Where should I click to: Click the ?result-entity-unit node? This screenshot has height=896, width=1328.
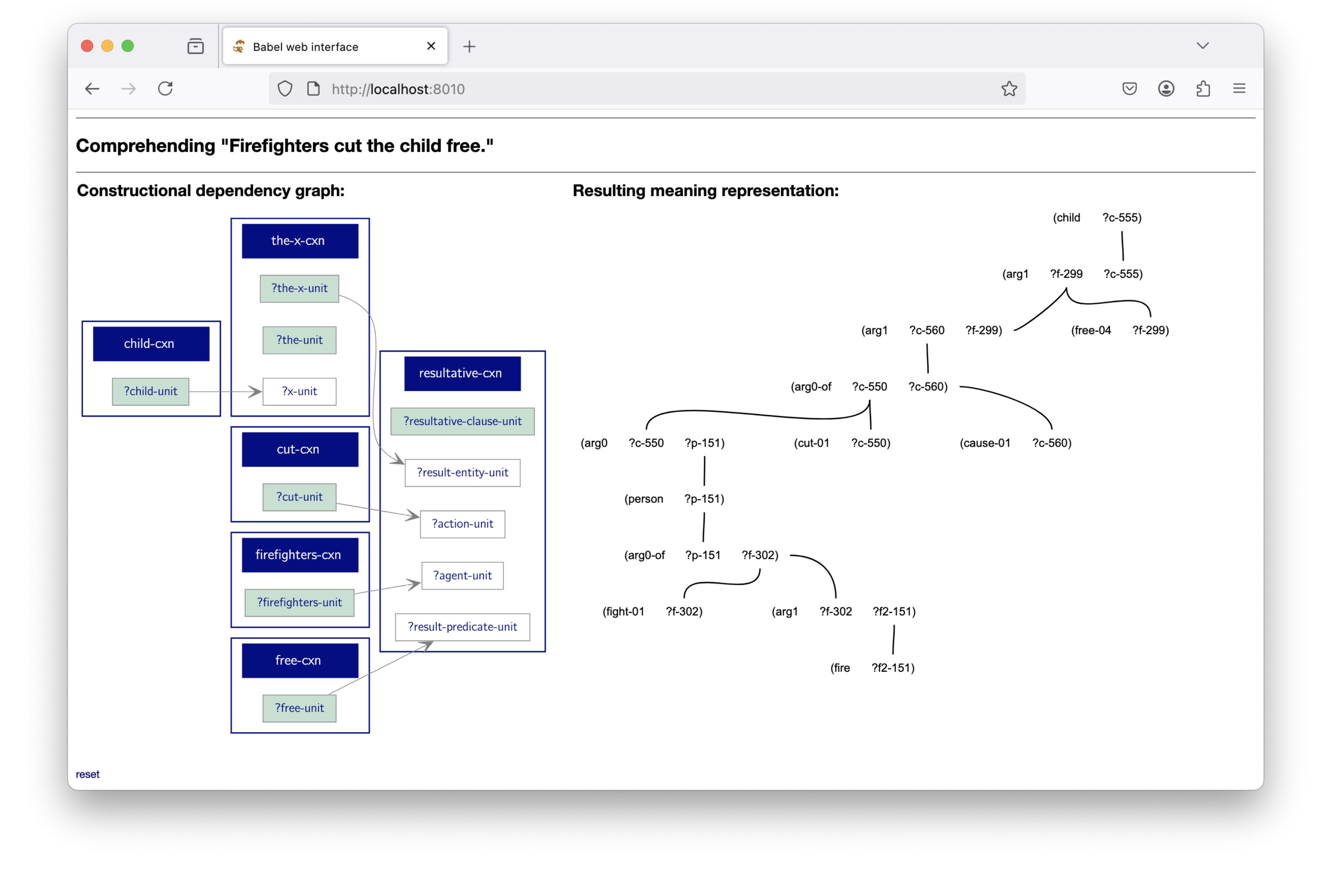click(462, 473)
